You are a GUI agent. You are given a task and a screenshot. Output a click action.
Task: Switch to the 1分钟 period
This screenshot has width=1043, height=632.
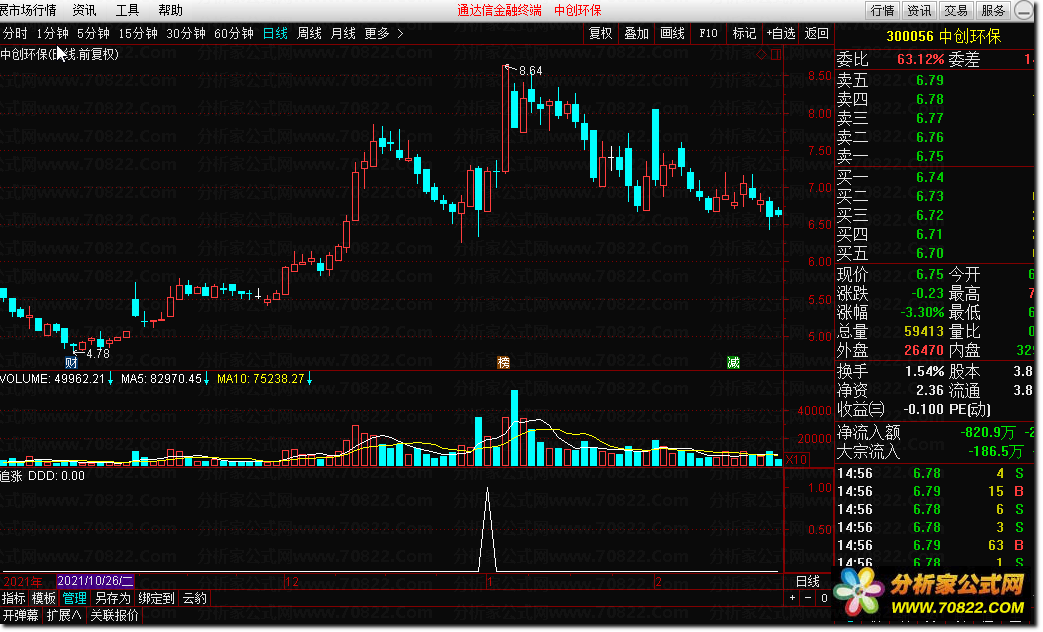tap(53, 33)
